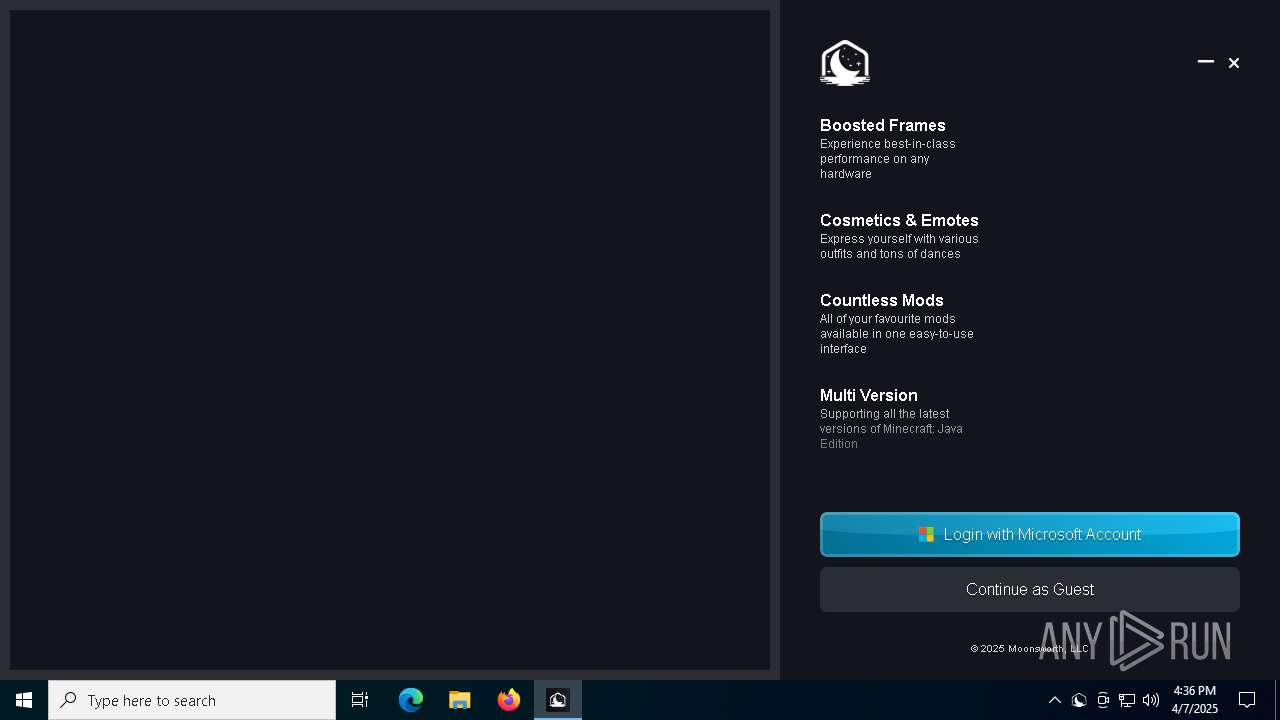Click the Lunar Client moon logo
The height and width of the screenshot is (720, 1280).
[x=845, y=63]
